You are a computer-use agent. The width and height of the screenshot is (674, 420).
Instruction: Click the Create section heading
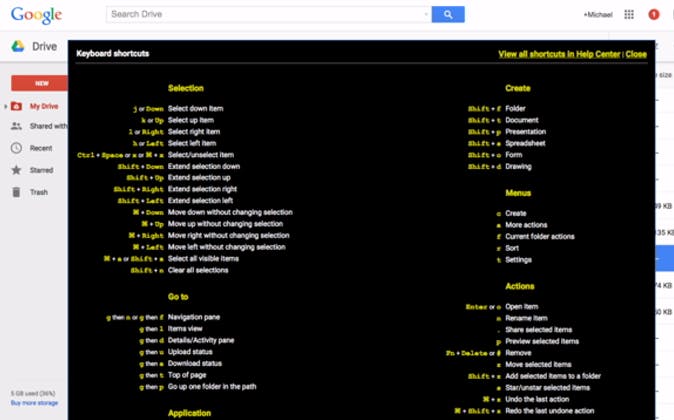click(x=518, y=88)
